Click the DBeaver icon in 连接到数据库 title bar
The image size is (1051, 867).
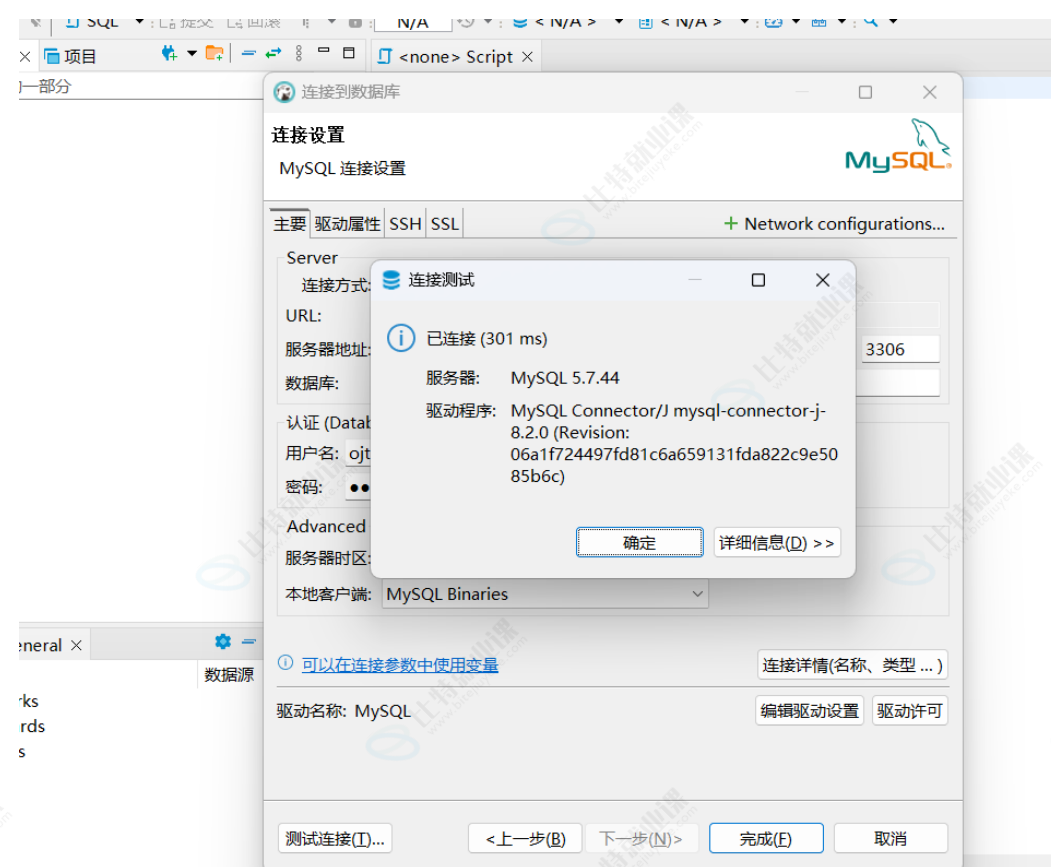click(284, 92)
